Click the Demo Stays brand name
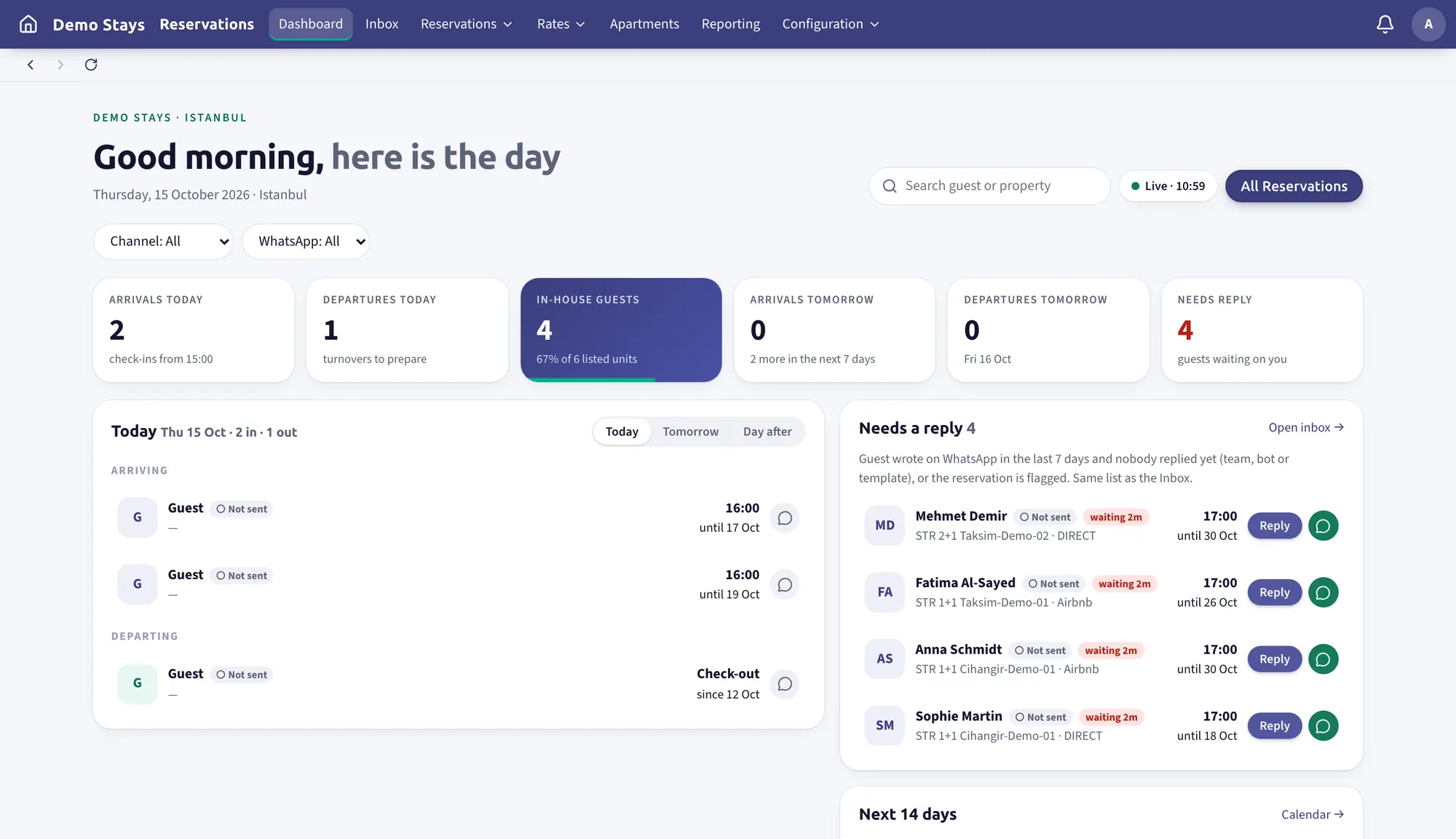The width and height of the screenshot is (1456, 839). 99,25
